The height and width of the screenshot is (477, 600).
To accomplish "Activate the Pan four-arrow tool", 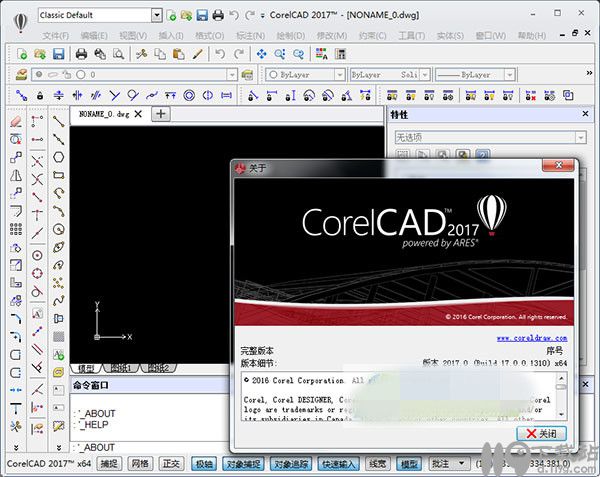I will click(262, 54).
